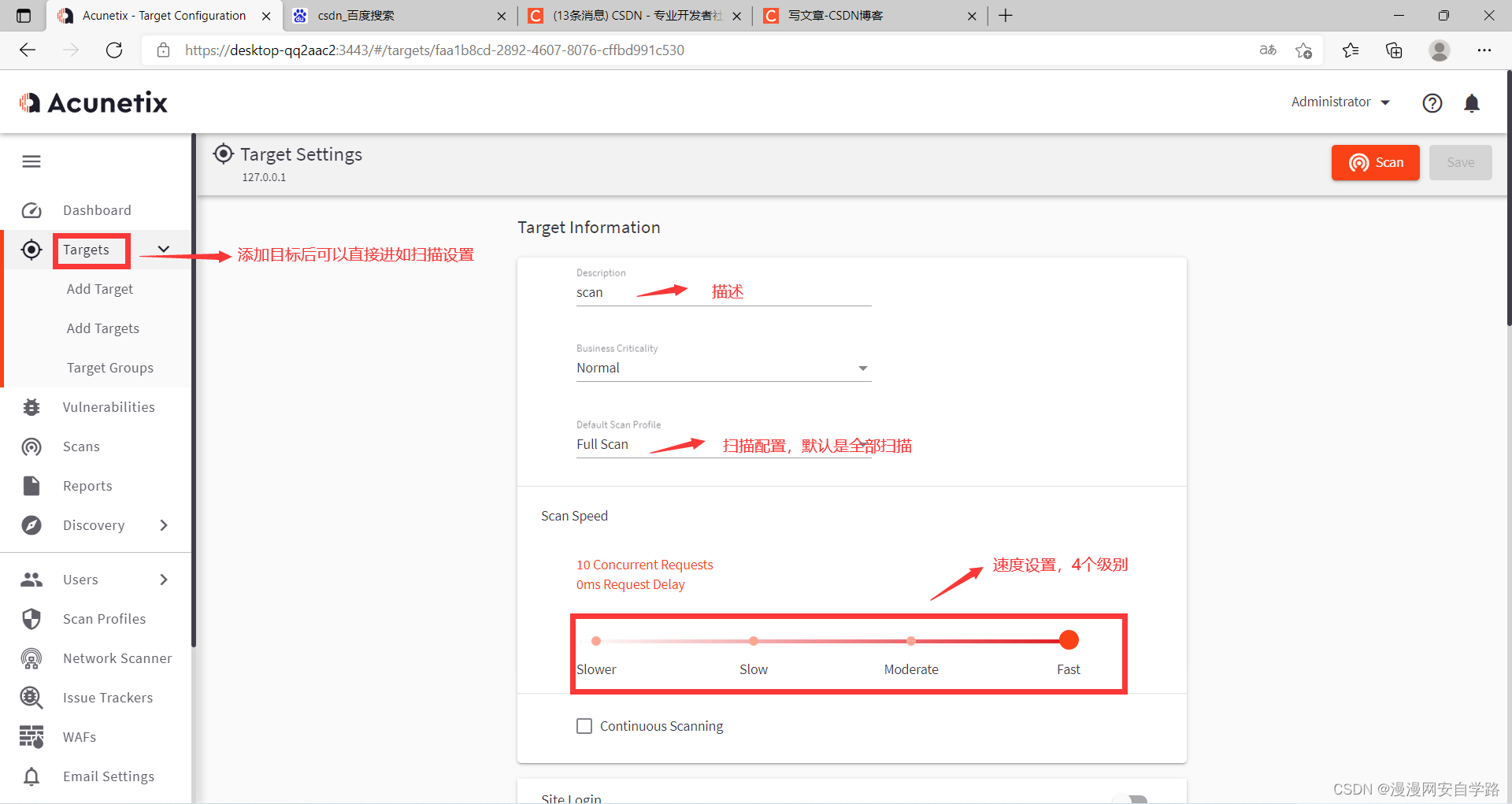Enable the Continuous Scanning checkbox
The image size is (1512, 804).
point(584,726)
